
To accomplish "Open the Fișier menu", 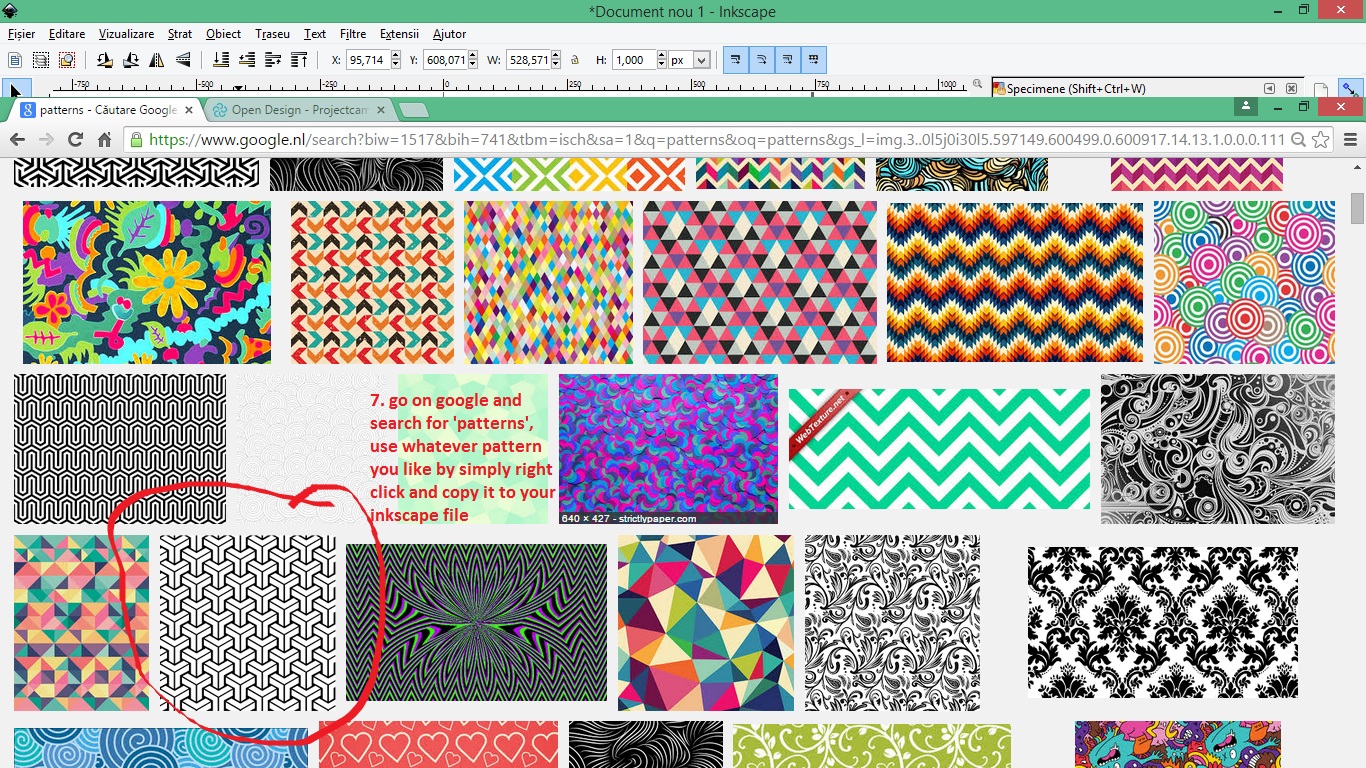I will click(21, 34).
